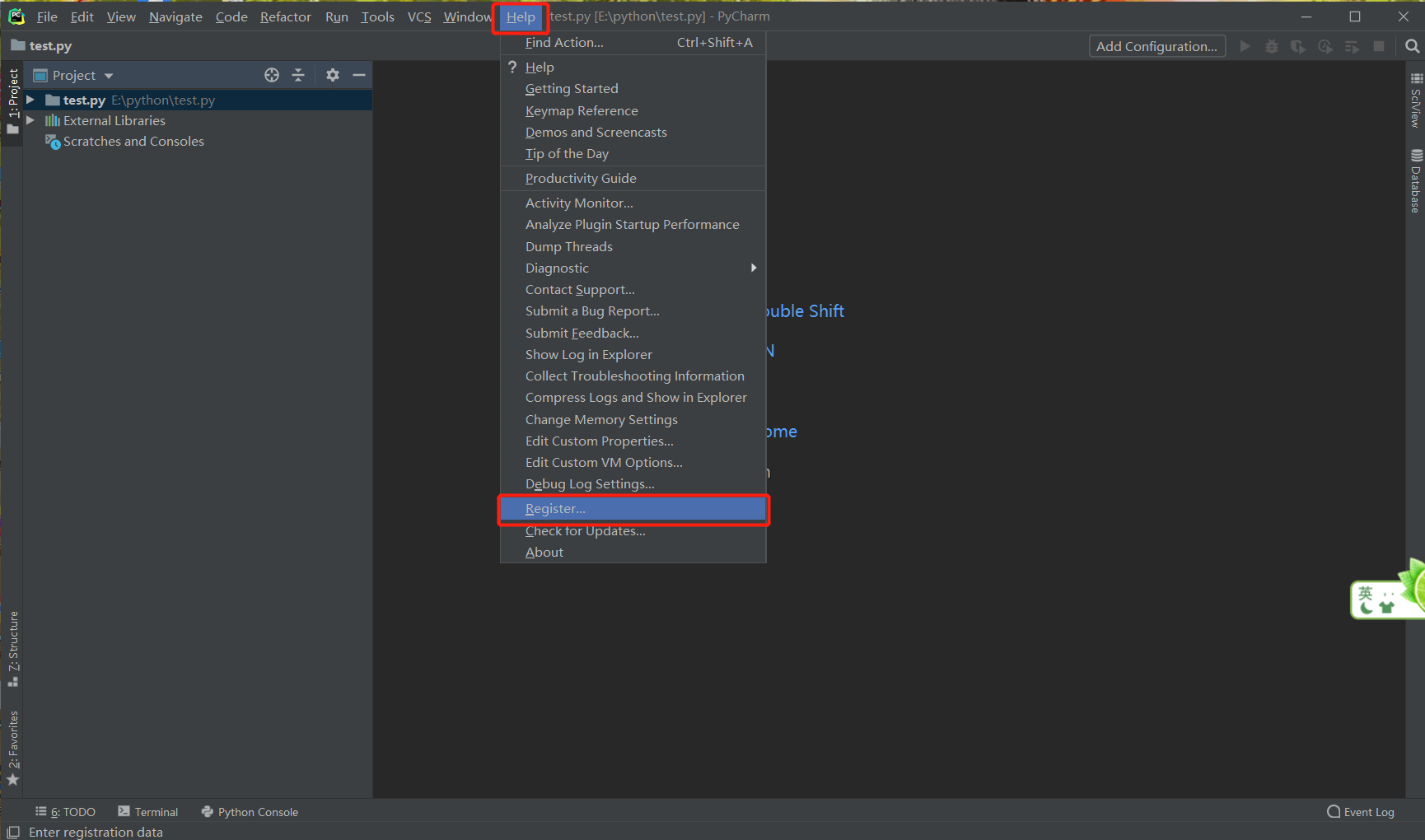
Task: Open the TODO tool window
Action: pyautogui.click(x=66, y=812)
